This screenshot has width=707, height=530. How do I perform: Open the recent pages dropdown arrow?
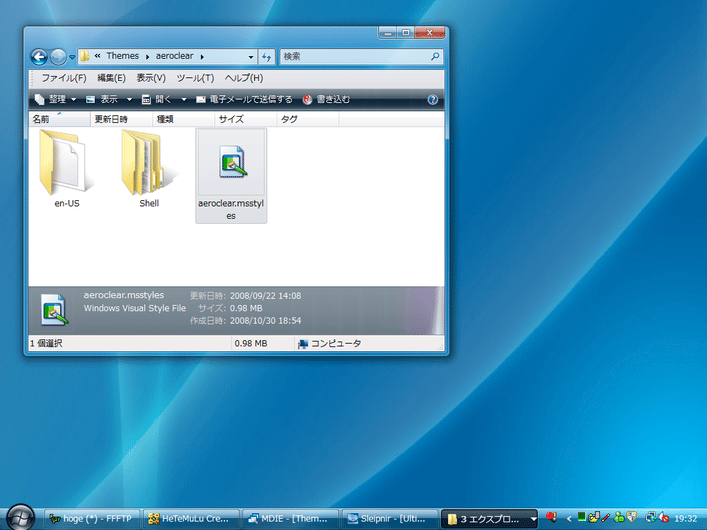(72, 57)
